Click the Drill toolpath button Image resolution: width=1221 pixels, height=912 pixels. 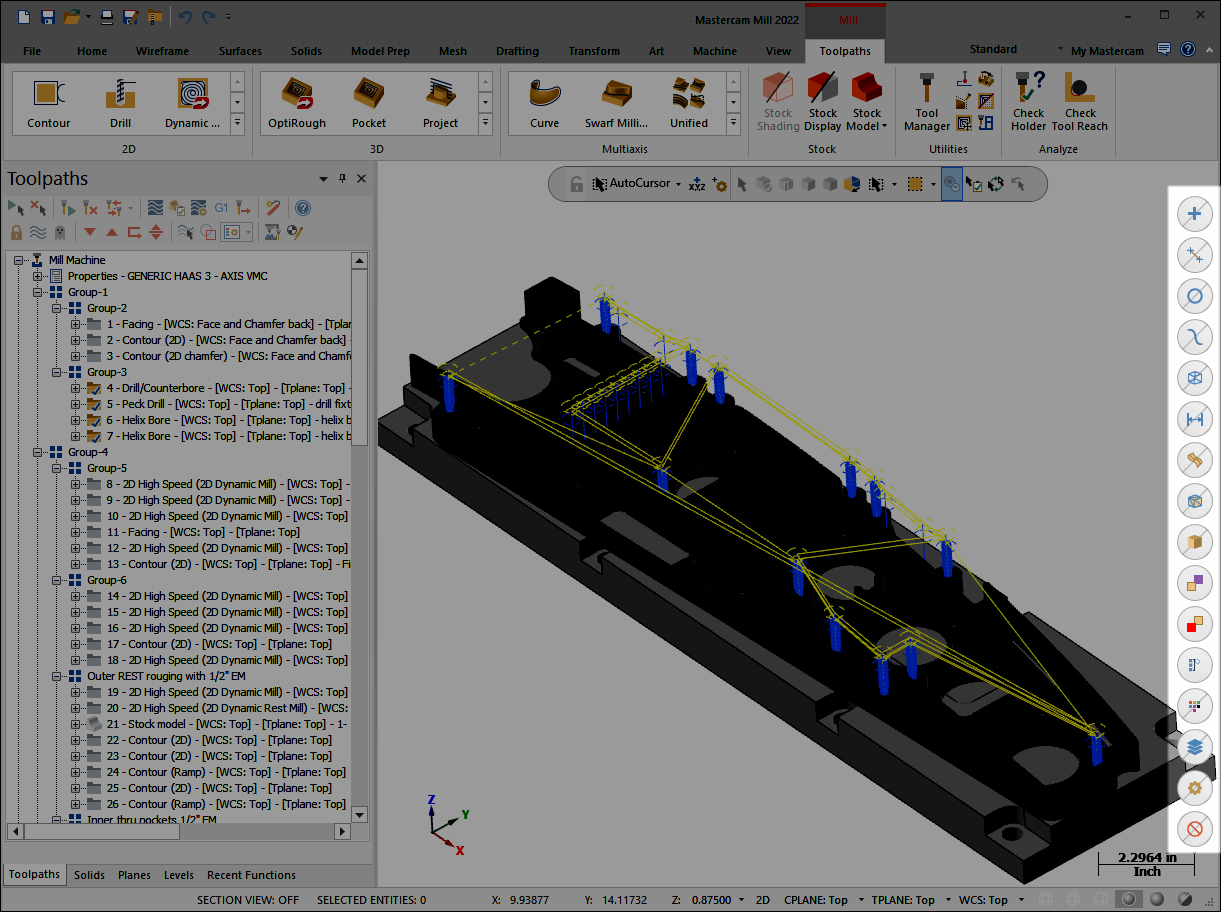[x=120, y=102]
